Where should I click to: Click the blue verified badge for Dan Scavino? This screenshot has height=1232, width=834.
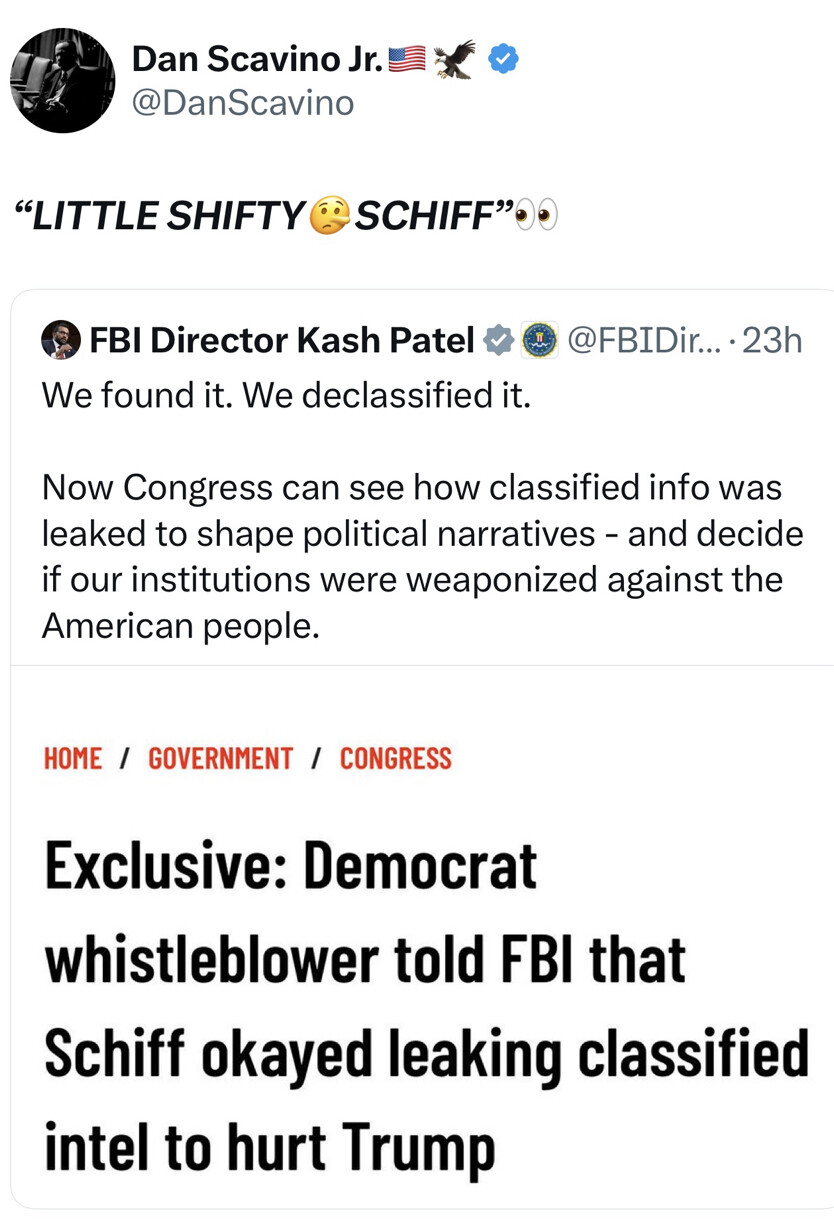[x=503, y=61]
